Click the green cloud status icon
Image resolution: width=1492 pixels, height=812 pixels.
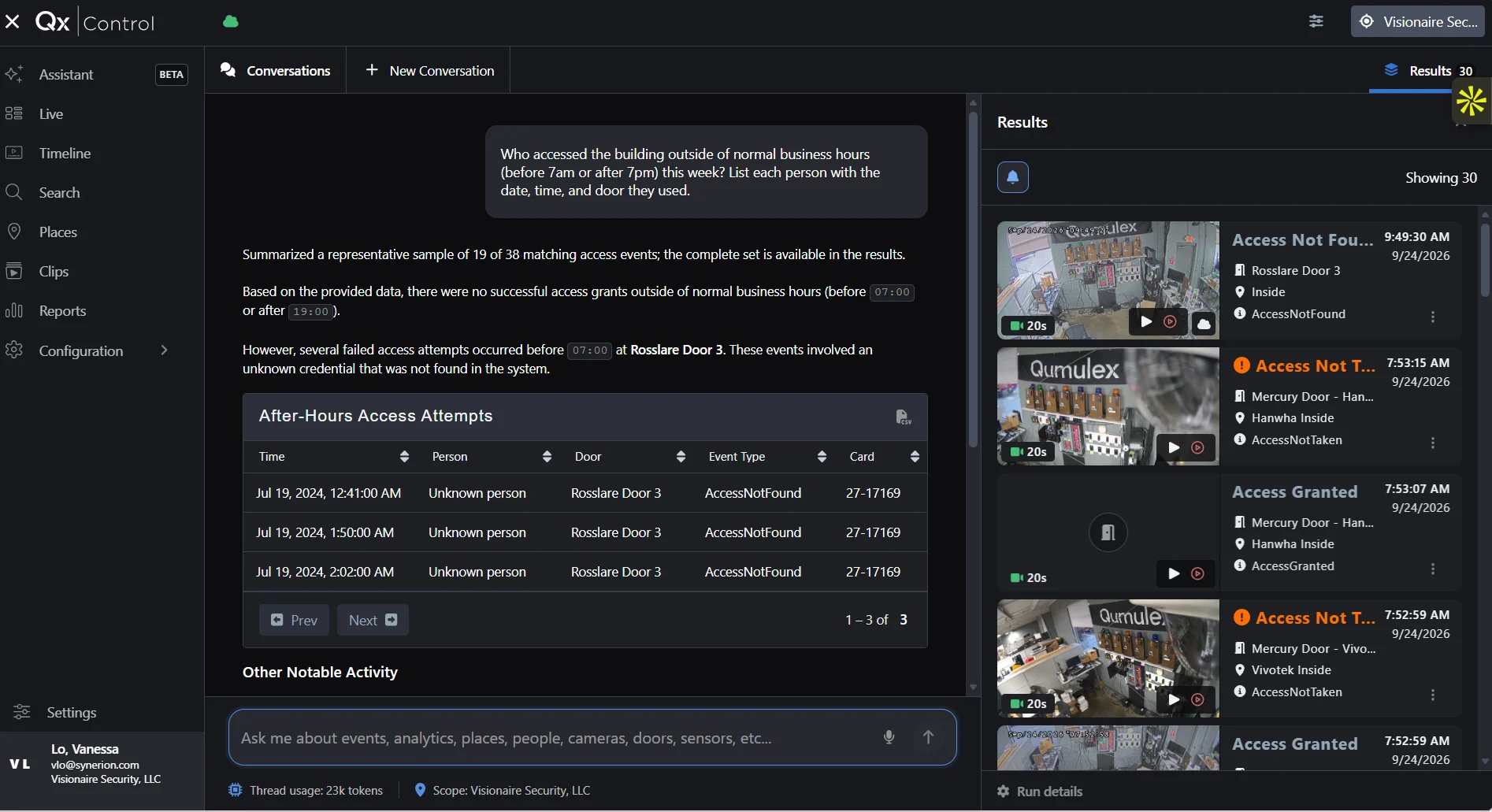click(x=230, y=22)
